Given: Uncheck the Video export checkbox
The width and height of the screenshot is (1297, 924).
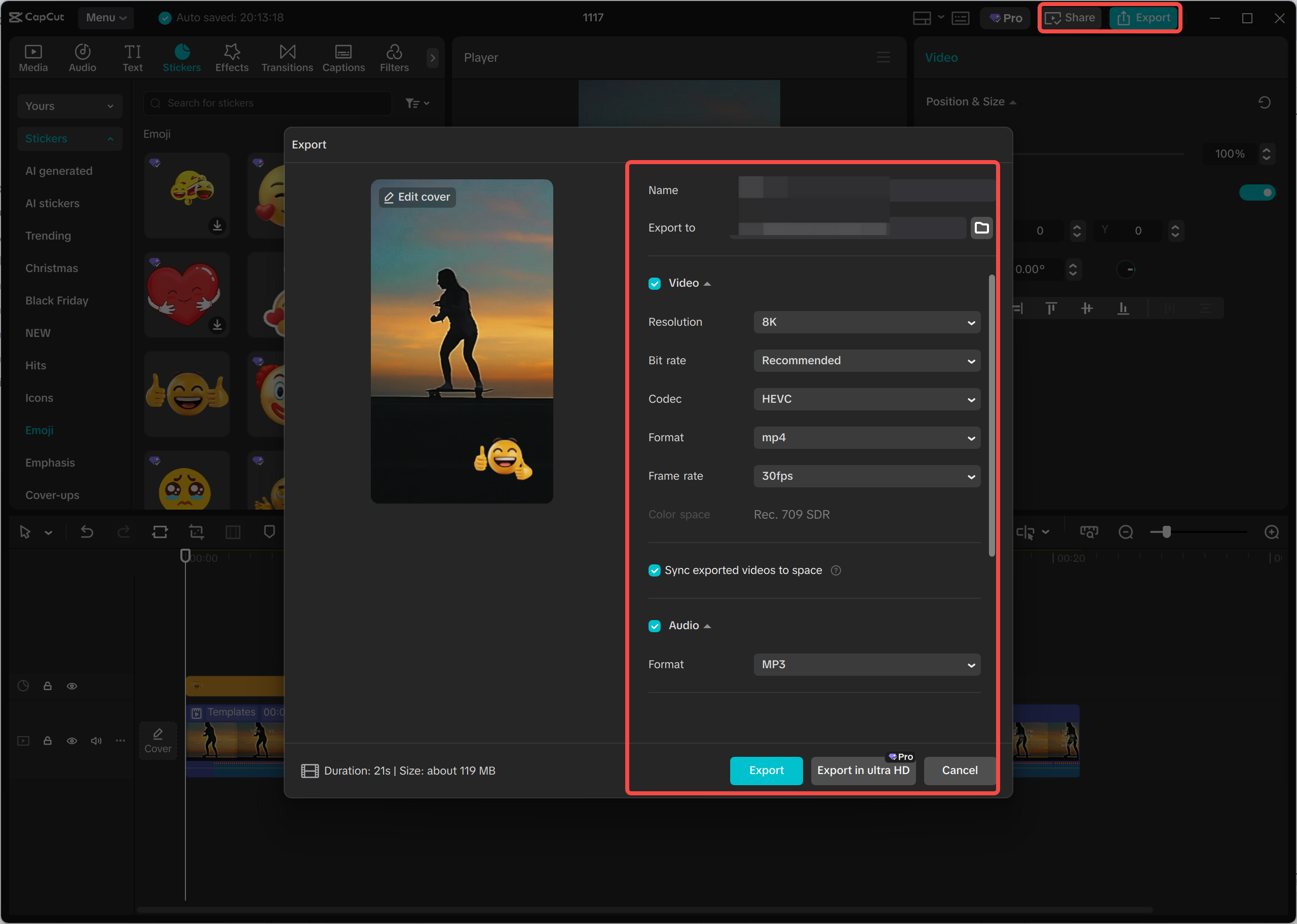Looking at the screenshot, I should pyautogui.click(x=655, y=283).
